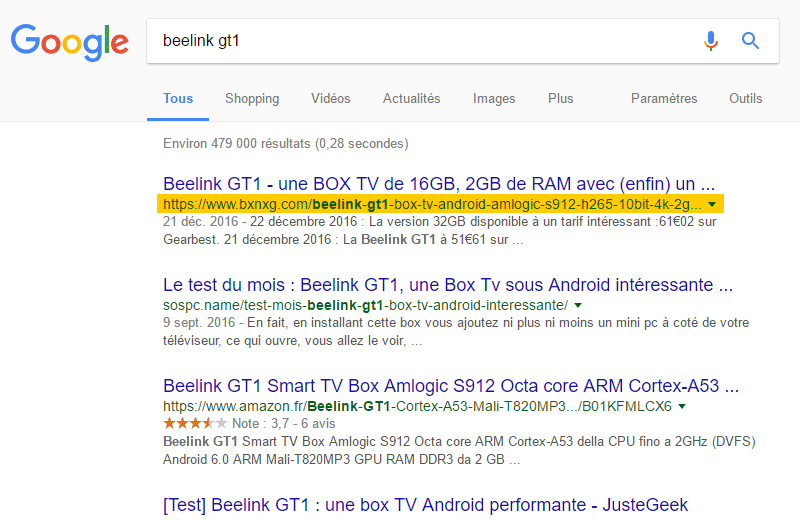Click the highlighted bxnxg.com URL

[432, 204]
